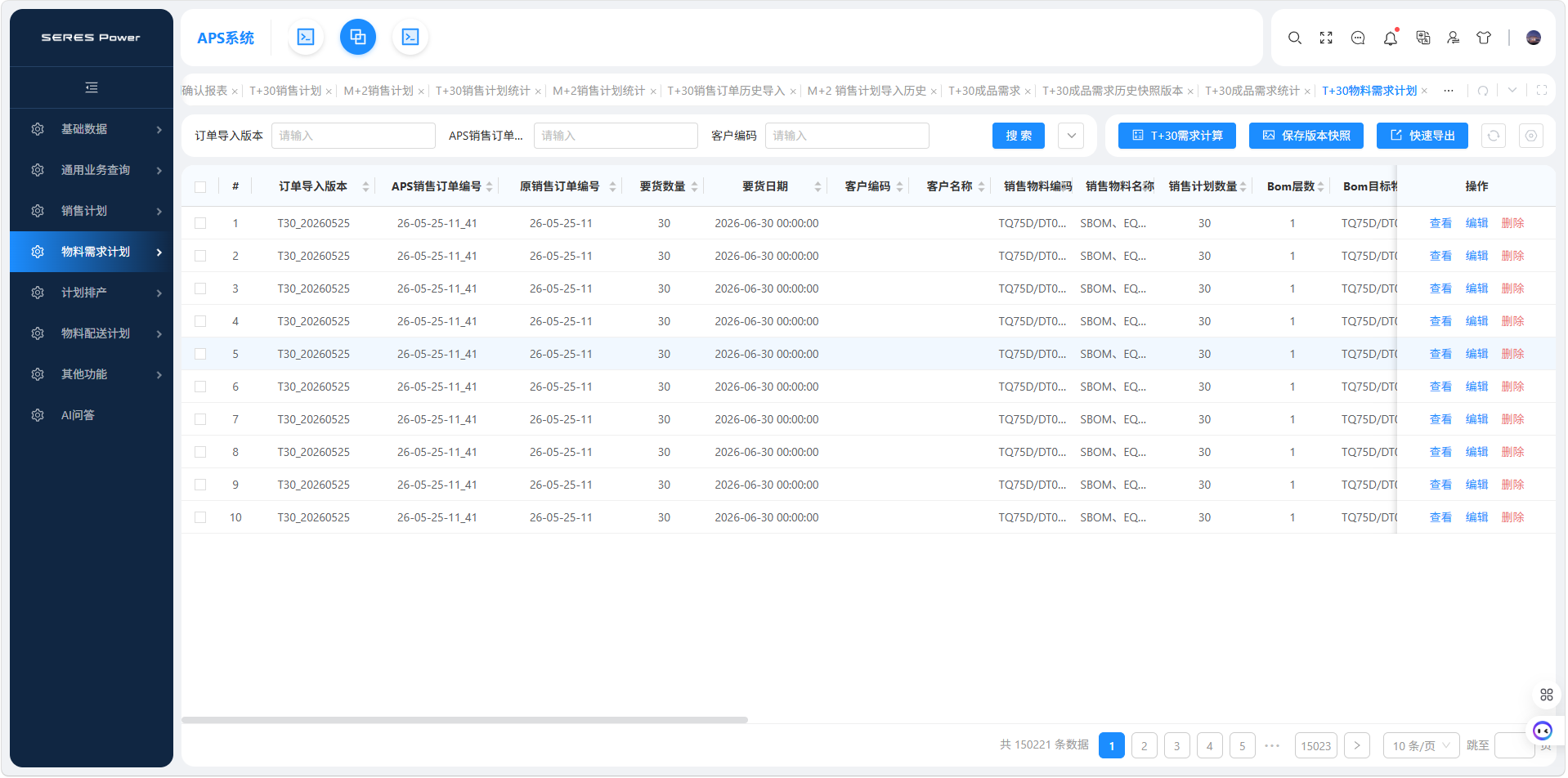Open the AI assistant robot icon
Image resolution: width=1568 pixels, height=778 pixels.
[x=1543, y=731]
